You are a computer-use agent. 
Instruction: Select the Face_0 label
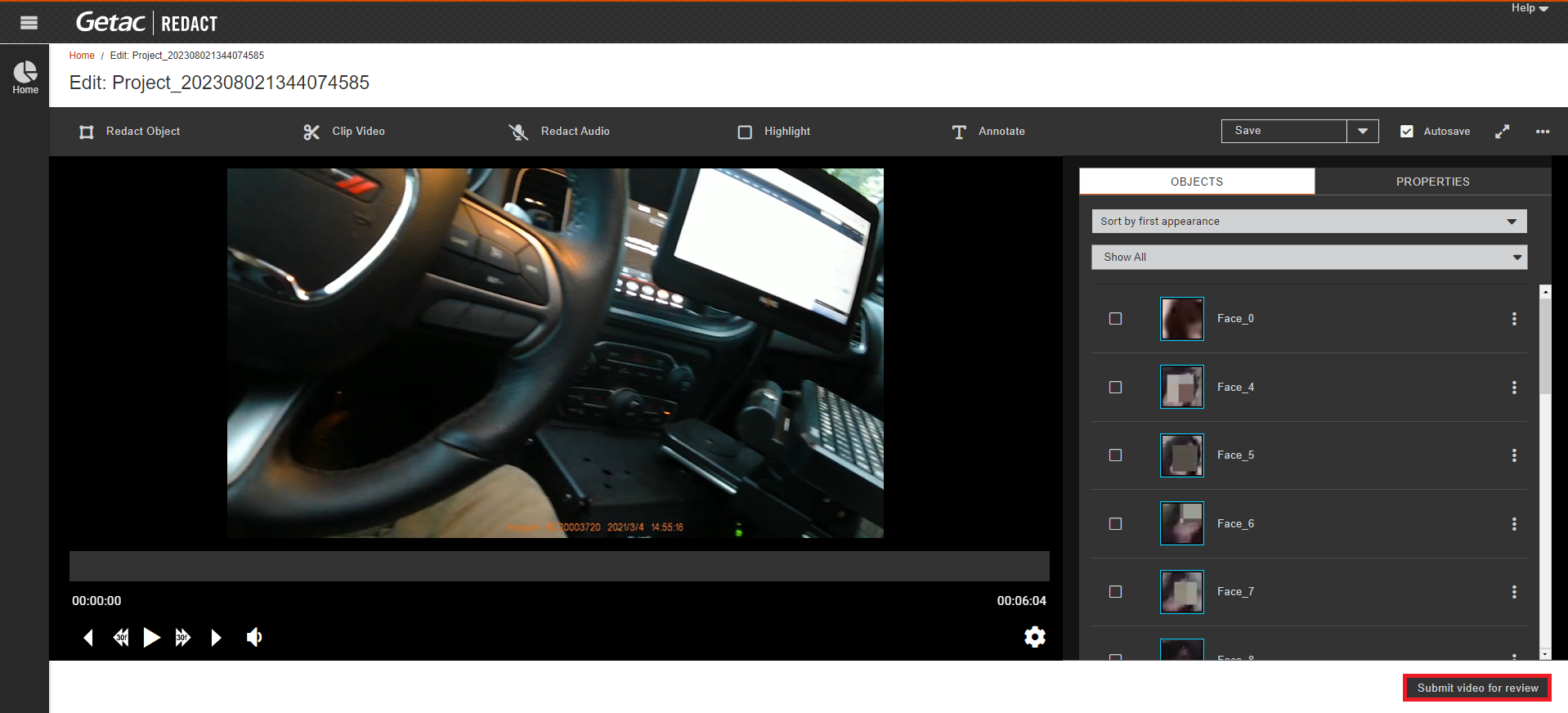tap(1235, 319)
